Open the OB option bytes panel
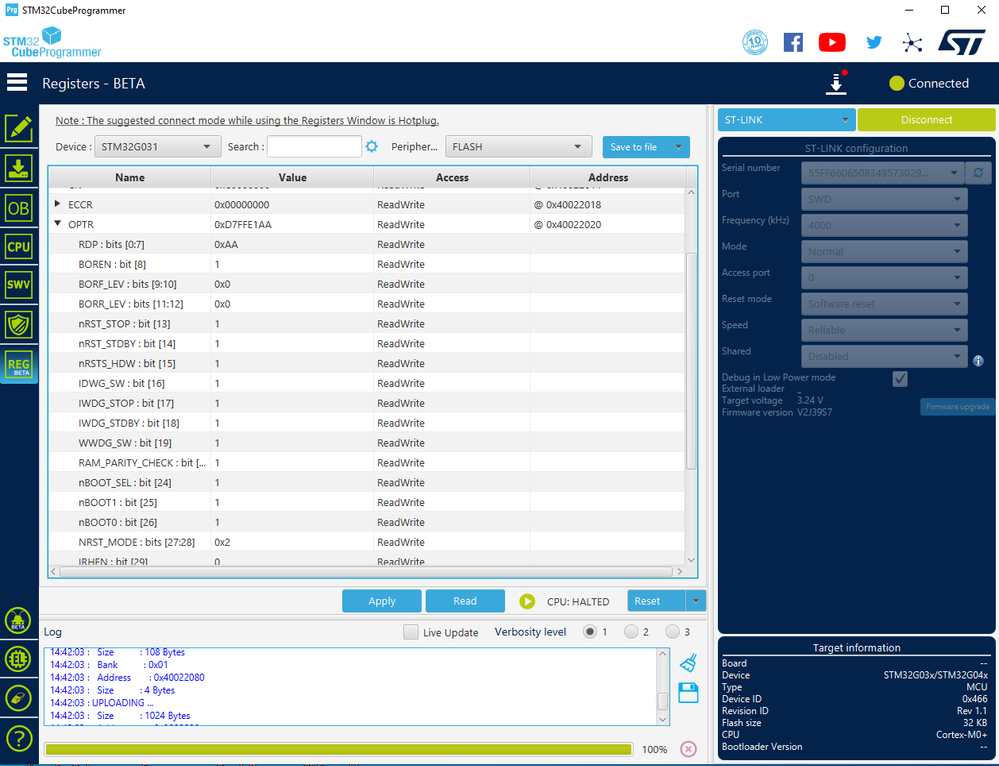This screenshot has width=999, height=766. (x=18, y=208)
